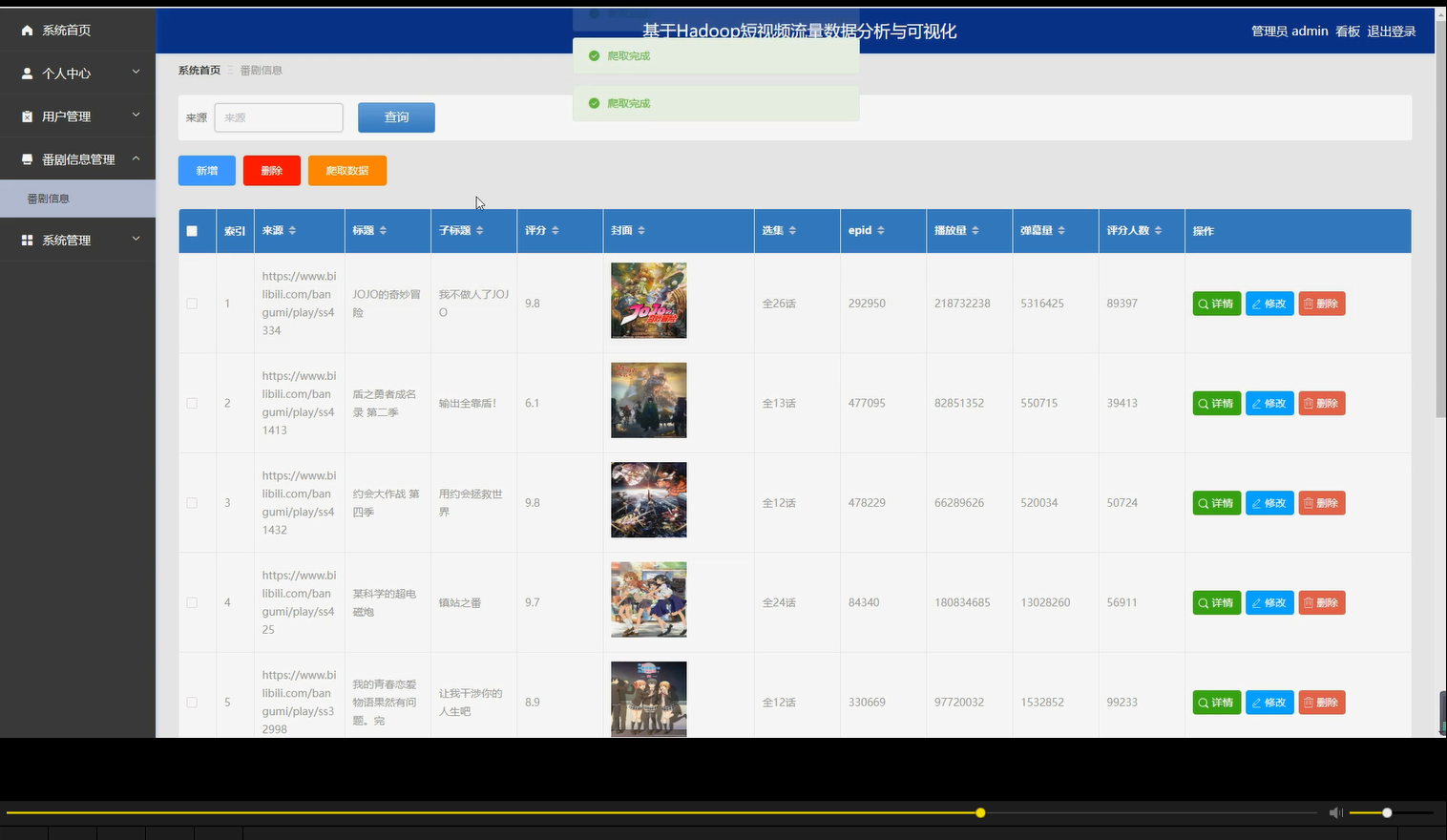Check the row 2 checkbox for 盾之勇者成名录
The width and height of the screenshot is (1447, 840).
tap(192, 403)
